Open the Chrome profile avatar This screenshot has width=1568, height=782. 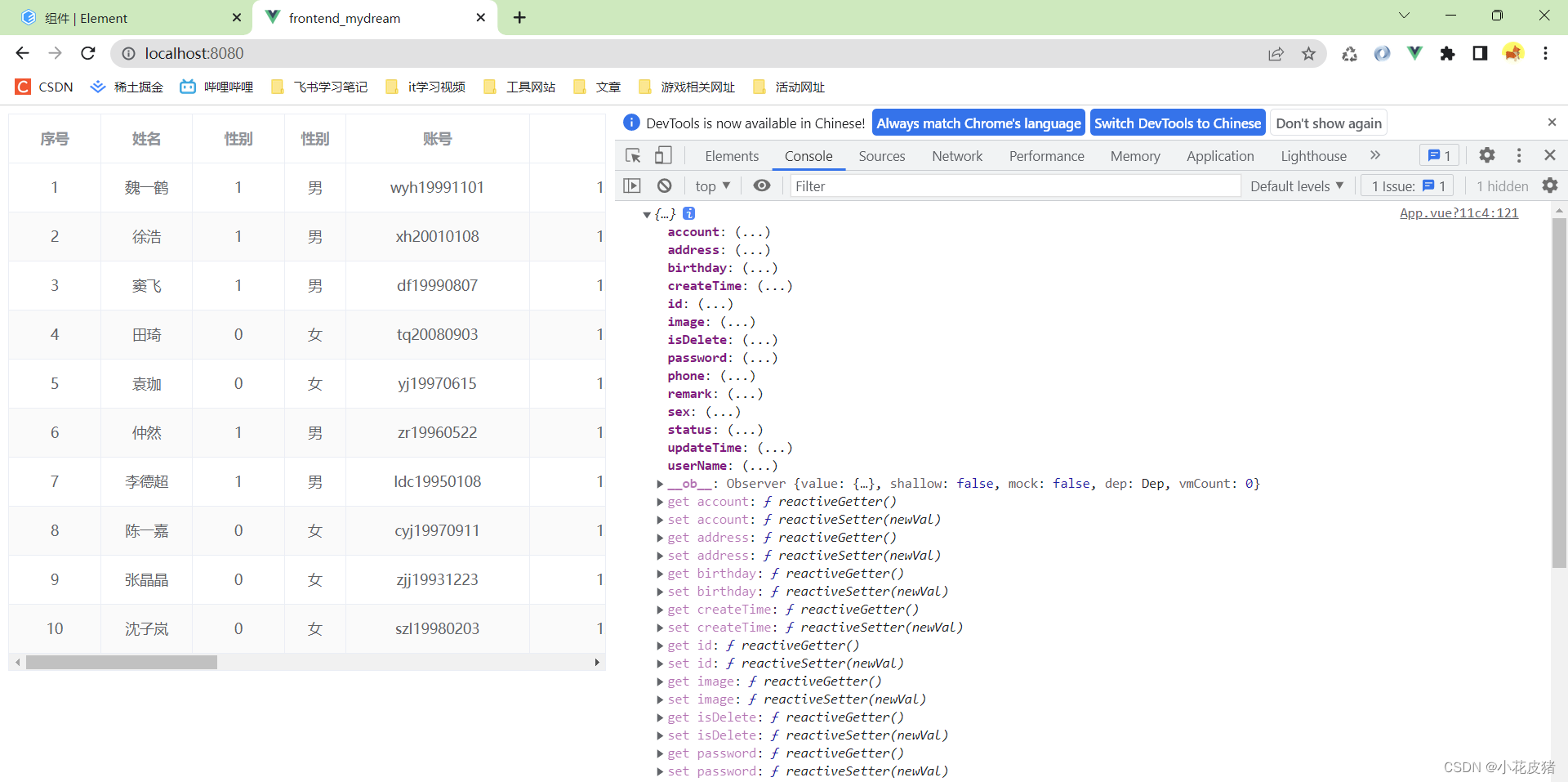tap(1512, 53)
